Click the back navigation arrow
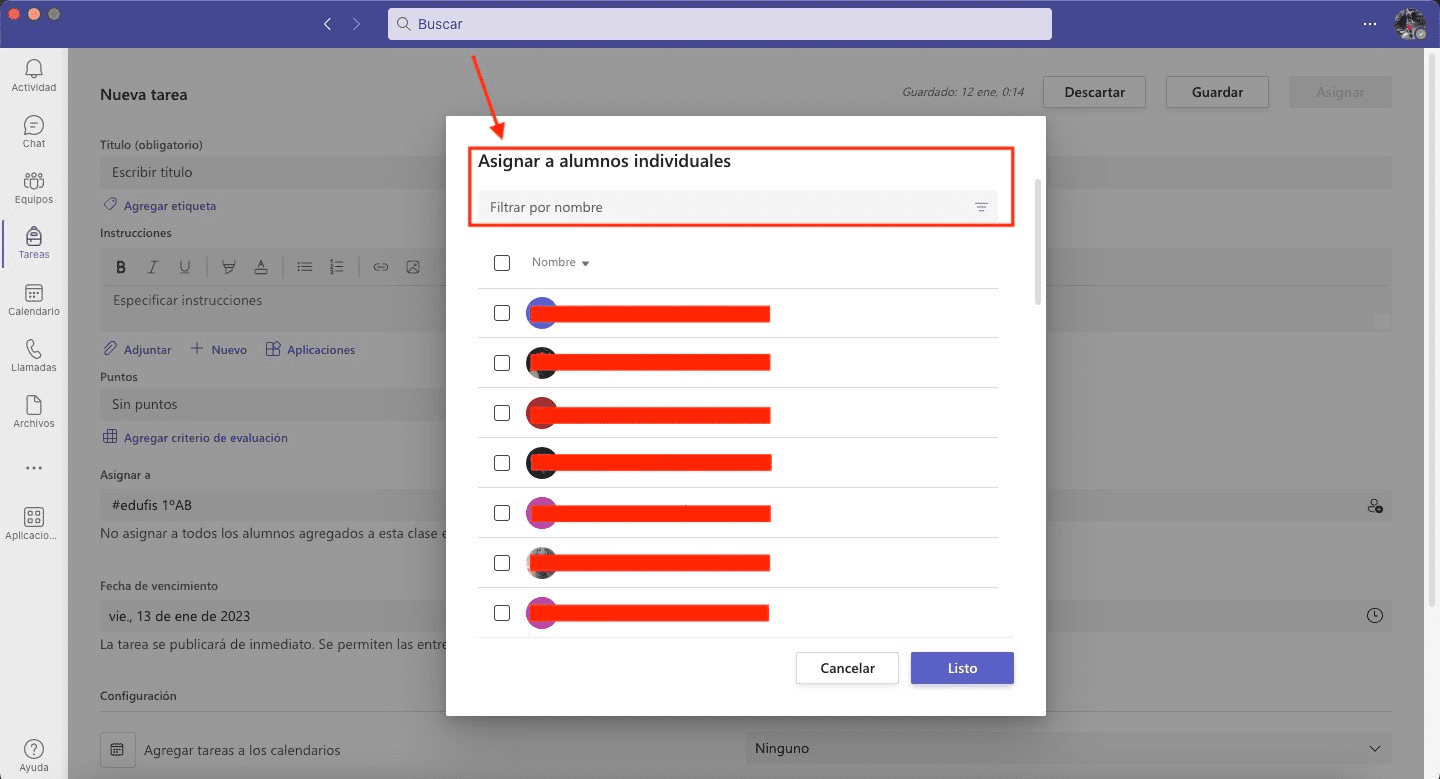This screenshot has width=1440, height=779. (327, 24)
